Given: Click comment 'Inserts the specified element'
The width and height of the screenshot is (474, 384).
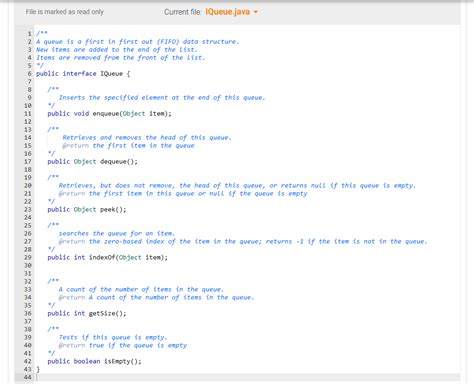Looking at the screenshot, I should coord(162,98).
